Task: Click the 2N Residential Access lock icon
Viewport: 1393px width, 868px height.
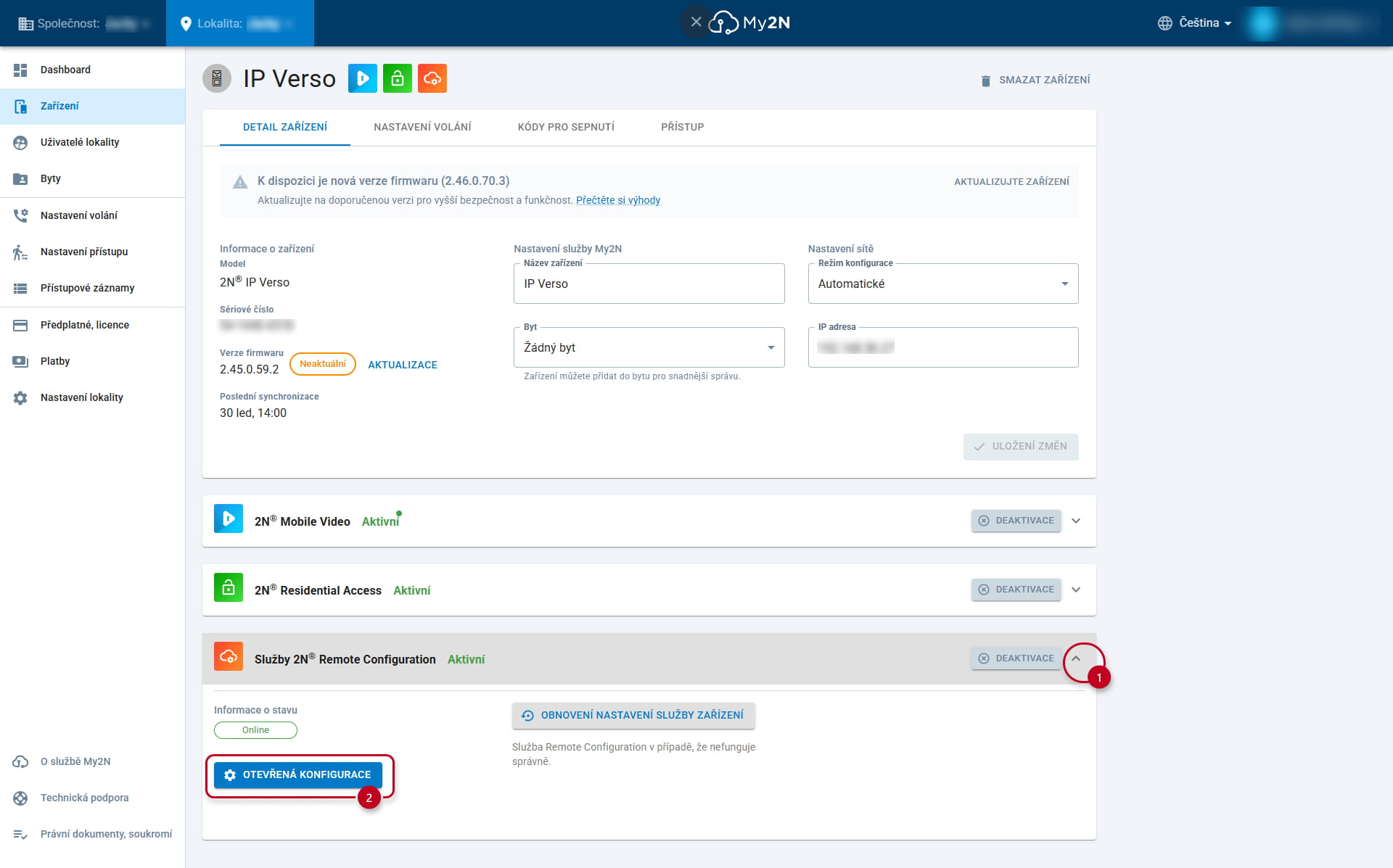Action: pos(229,587)
